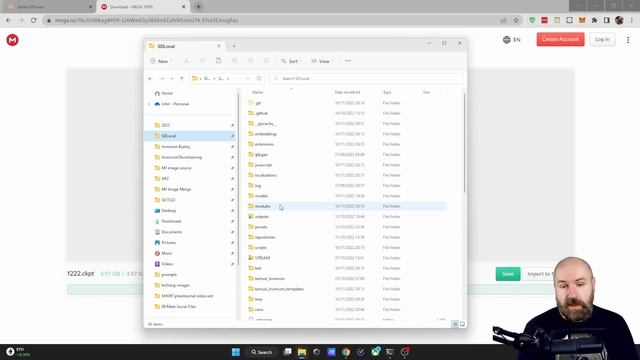Screen dimensions: 640x360
Task: Select the extensions folder
Action: (x=264, y=144)
